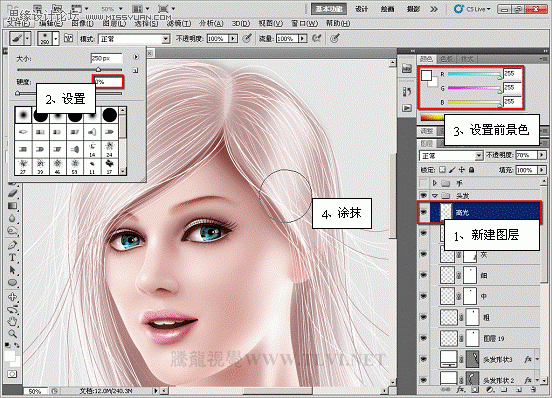Click create new brush preset icon
Image resolution: width=552 pixels, height=398 pixels.
point(136,70)
